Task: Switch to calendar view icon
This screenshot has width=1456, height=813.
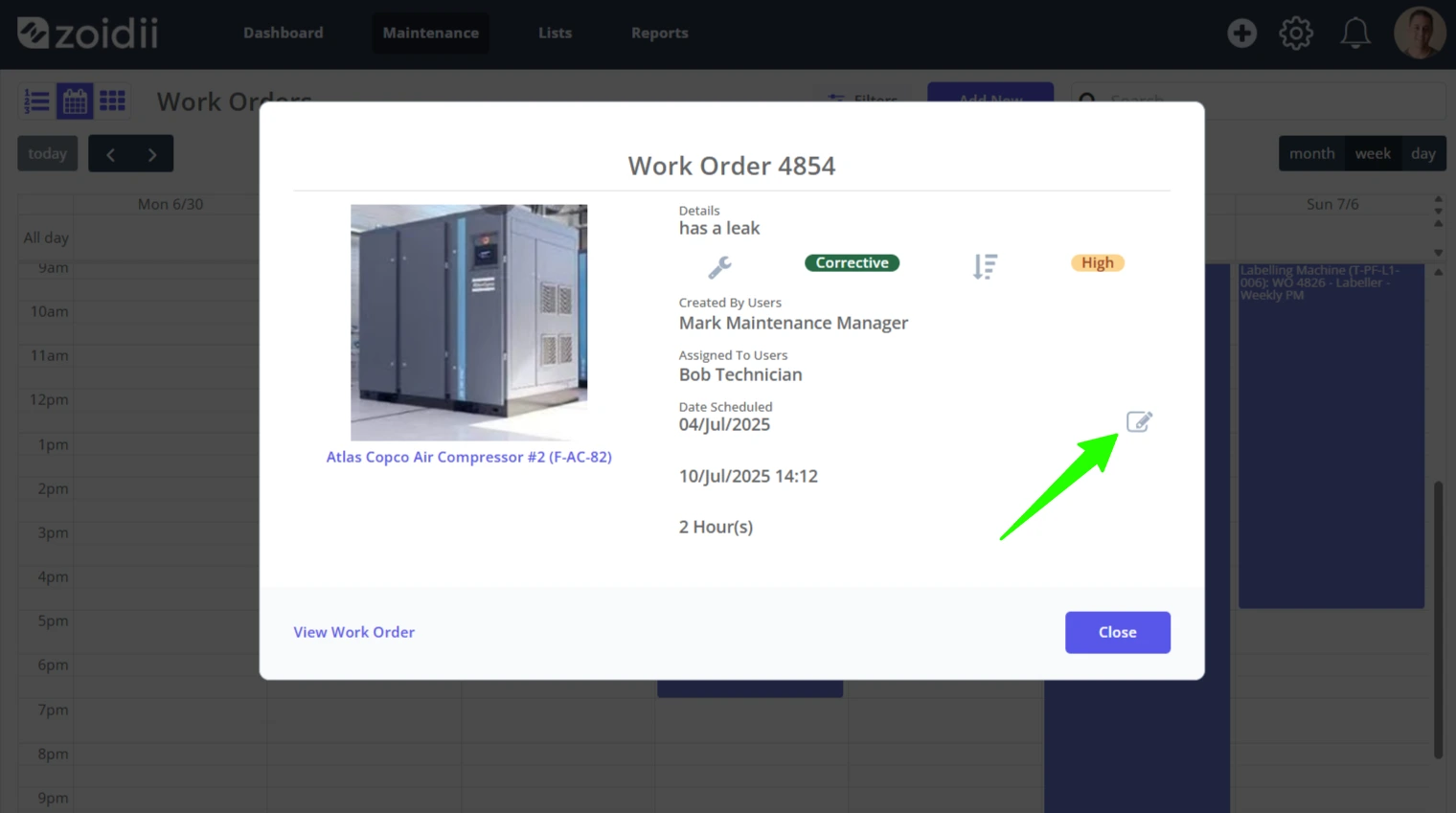Action: pos(75,102)
